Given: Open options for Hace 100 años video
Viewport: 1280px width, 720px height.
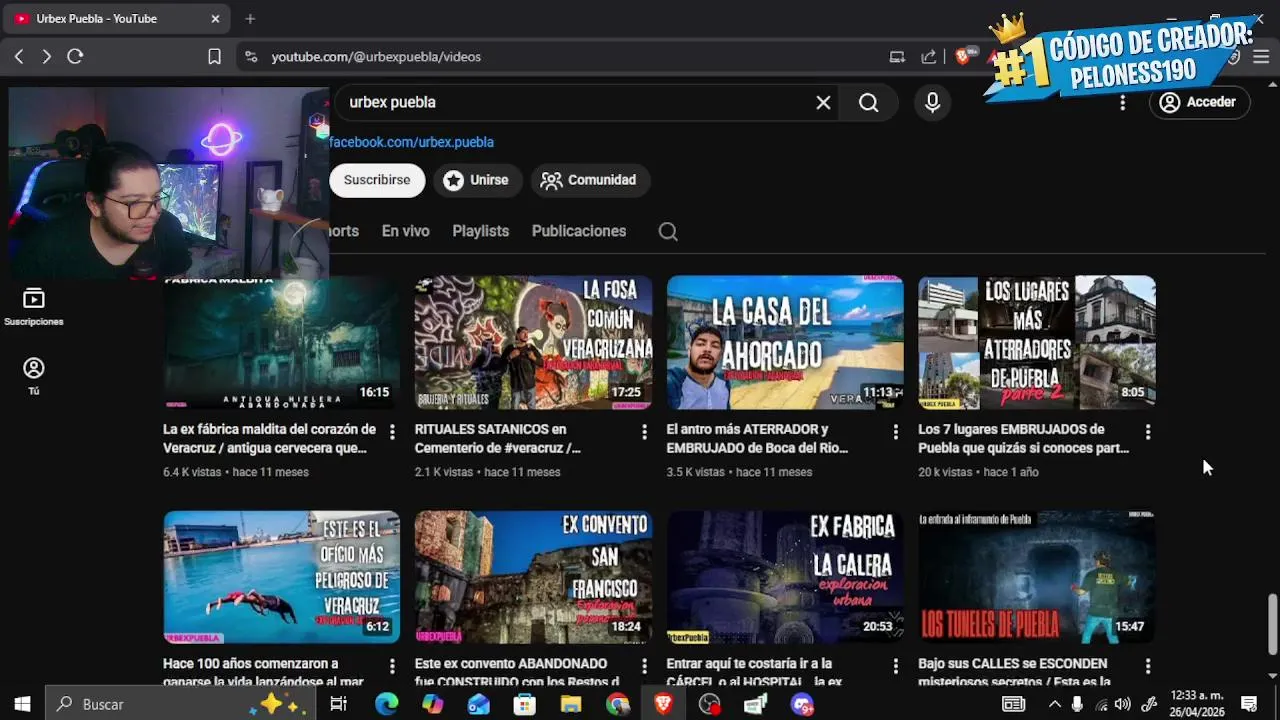Looking at the screenshot, I should (392, 666).
